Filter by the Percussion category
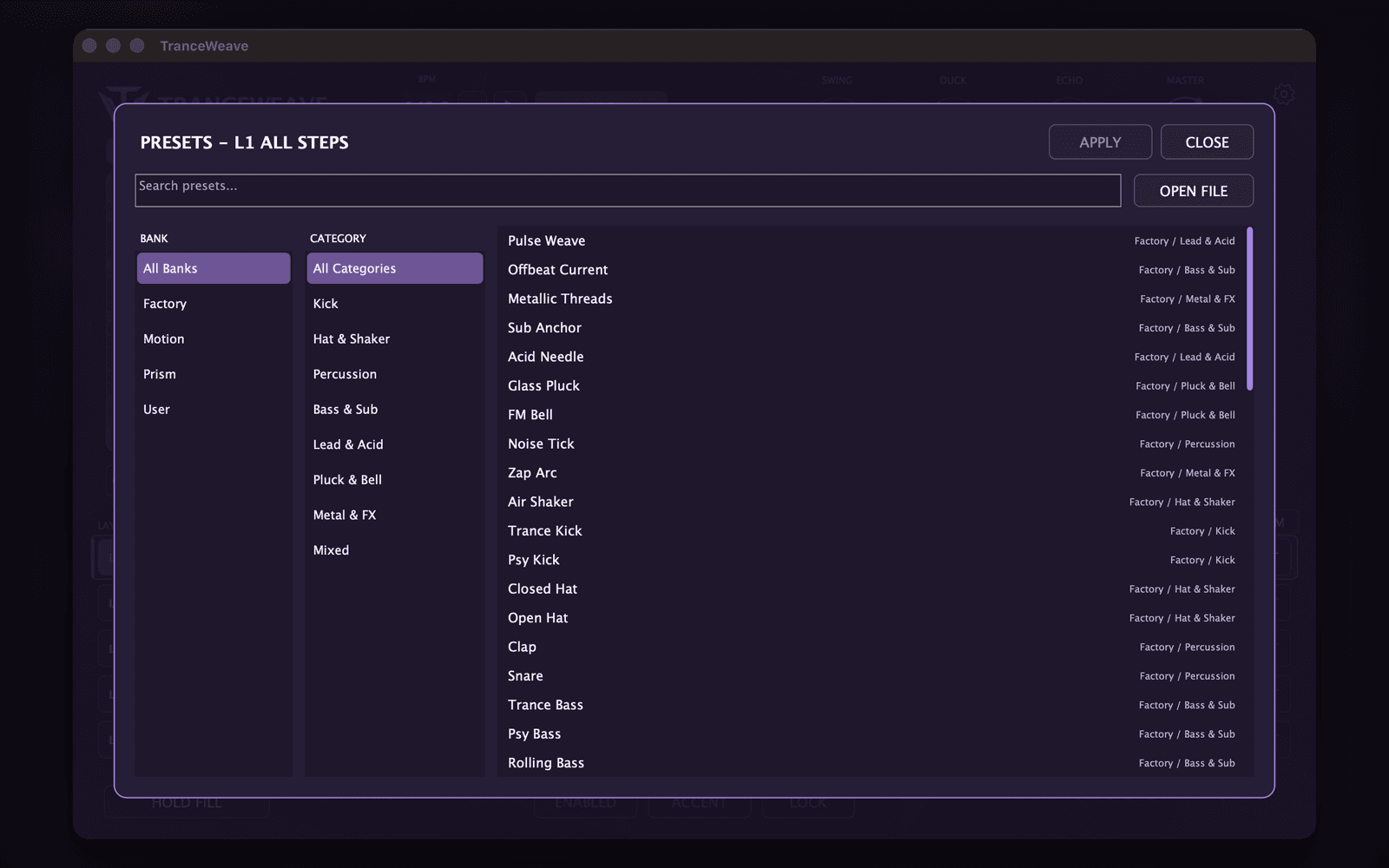 tap(395, 374)
